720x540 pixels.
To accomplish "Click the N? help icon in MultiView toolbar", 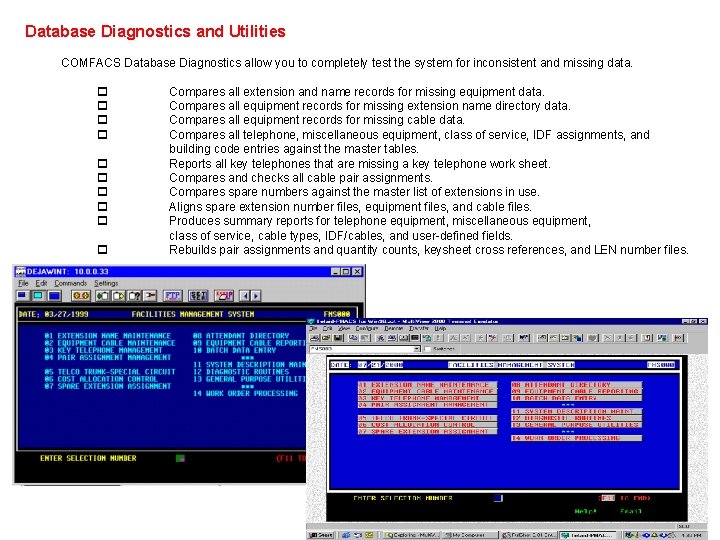I will (x=523, y=338).
